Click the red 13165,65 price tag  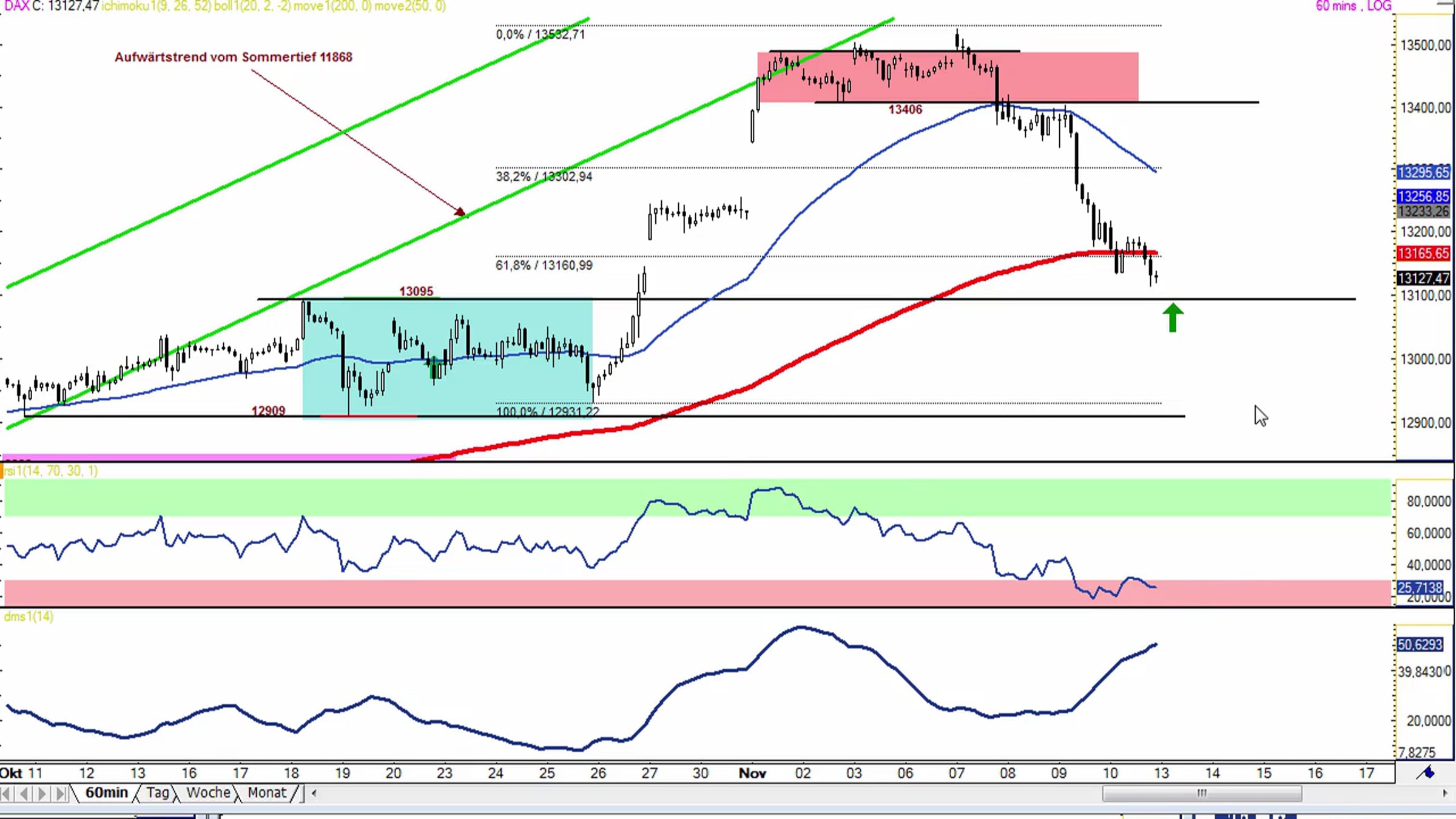1423,254
